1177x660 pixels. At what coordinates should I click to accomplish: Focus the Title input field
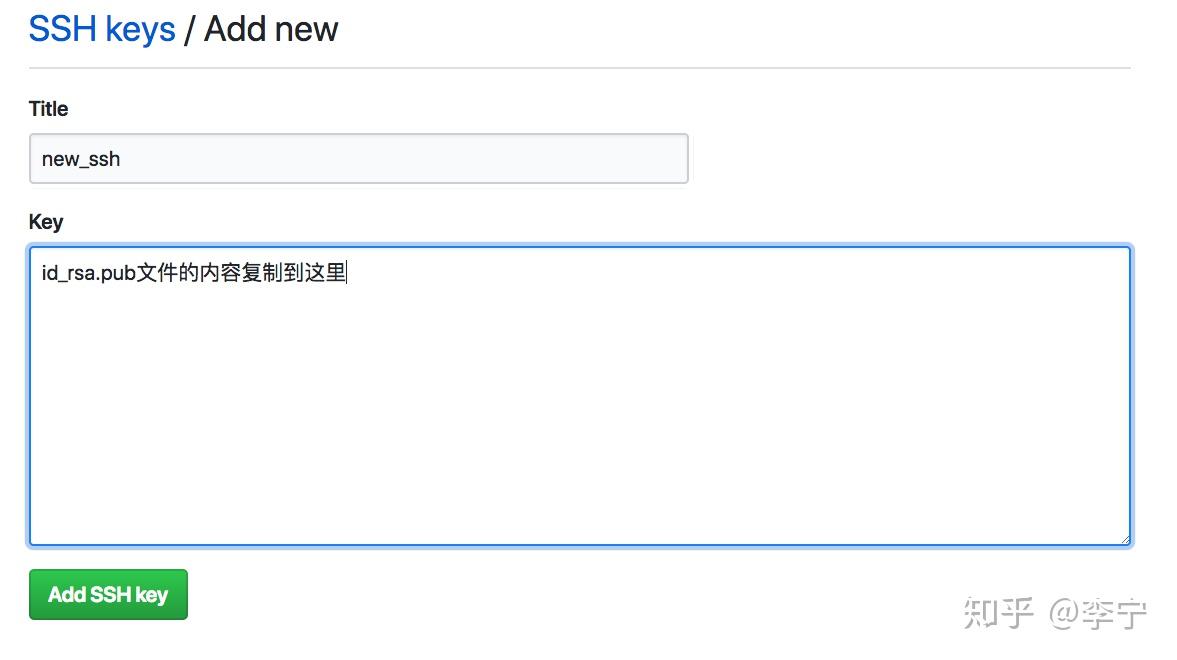click(359, 158)
